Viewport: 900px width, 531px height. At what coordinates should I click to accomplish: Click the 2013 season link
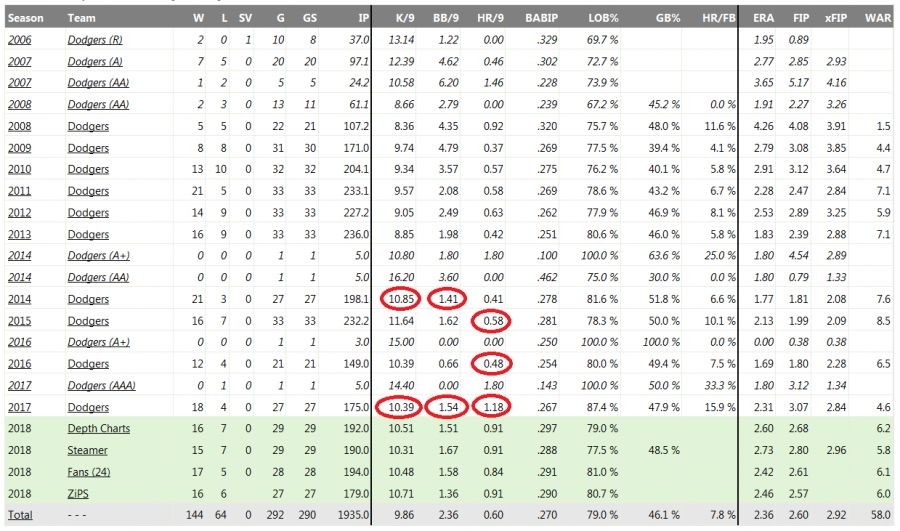click(21, 233)
